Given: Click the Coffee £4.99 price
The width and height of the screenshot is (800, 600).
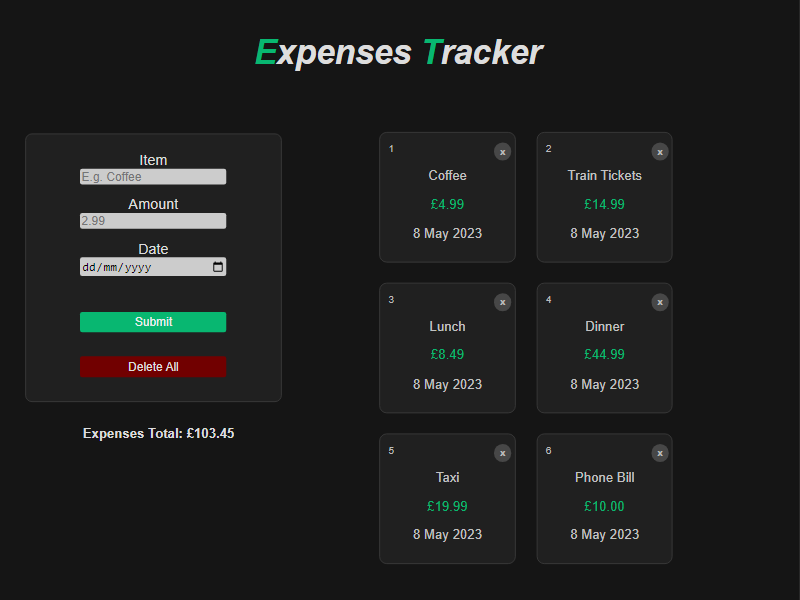Looking at the screenshot, I should tap(447, 205).
